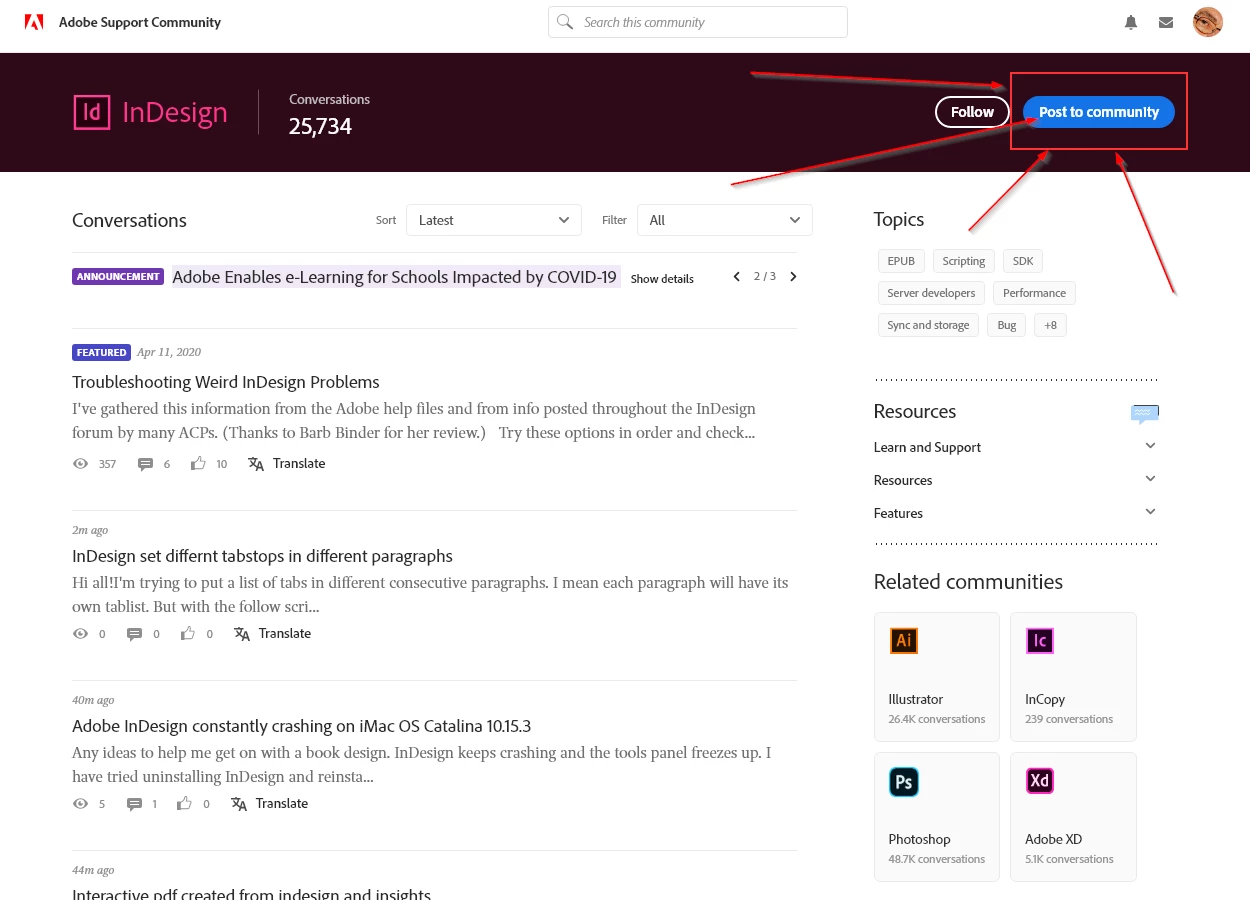The height and width of the screenshot is (900, 1250).
Task: Click the 25,734 conversations count
Action: [320, 126]
